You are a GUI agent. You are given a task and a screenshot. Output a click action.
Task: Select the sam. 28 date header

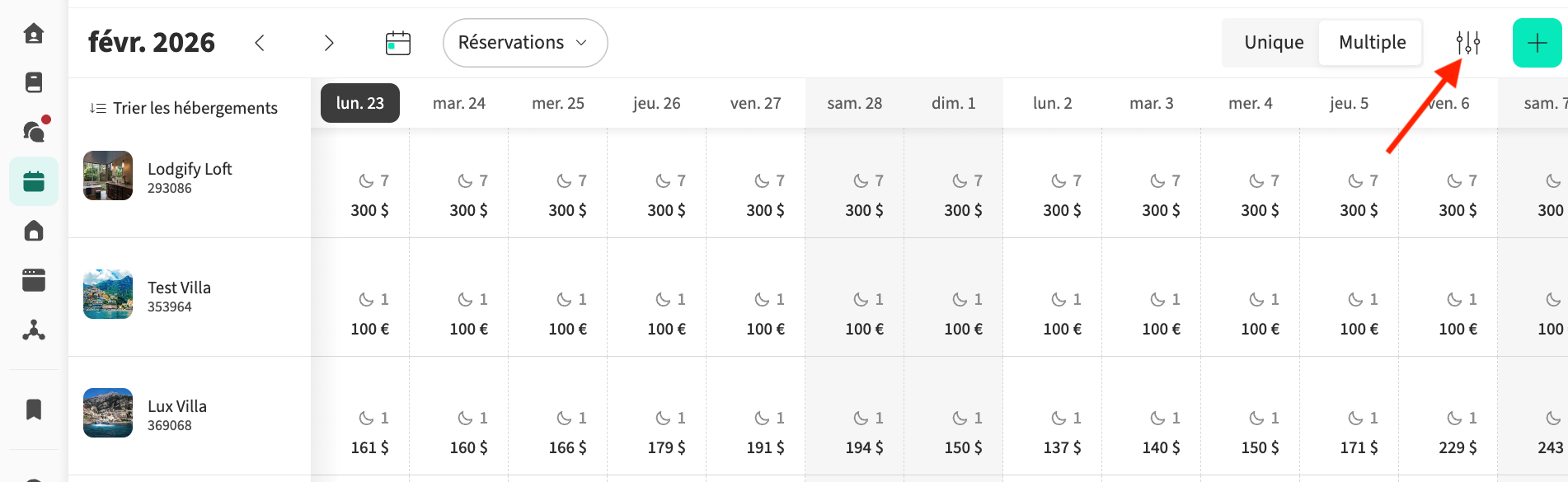854,103
